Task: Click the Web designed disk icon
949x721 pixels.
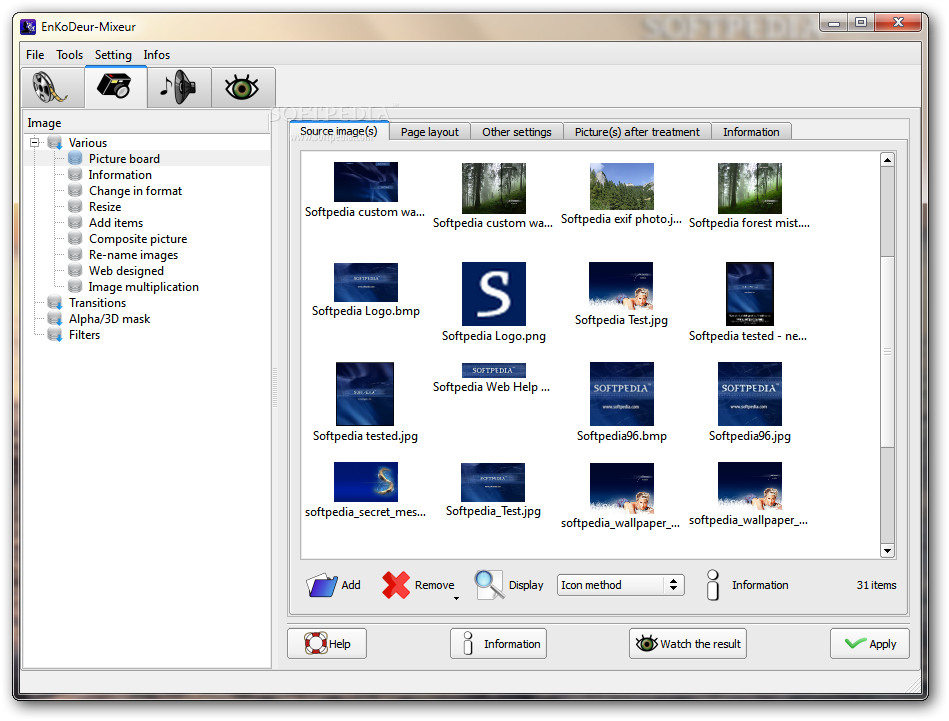Action: click(75, 271)
